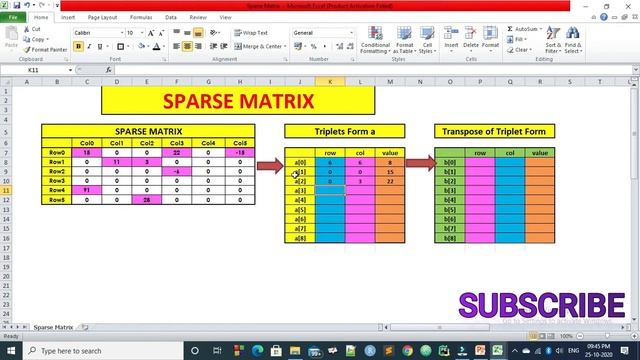The width and height of the screenshot is (640, 360).
Task: Open Chrome from the taskbar
Action: 407,351
